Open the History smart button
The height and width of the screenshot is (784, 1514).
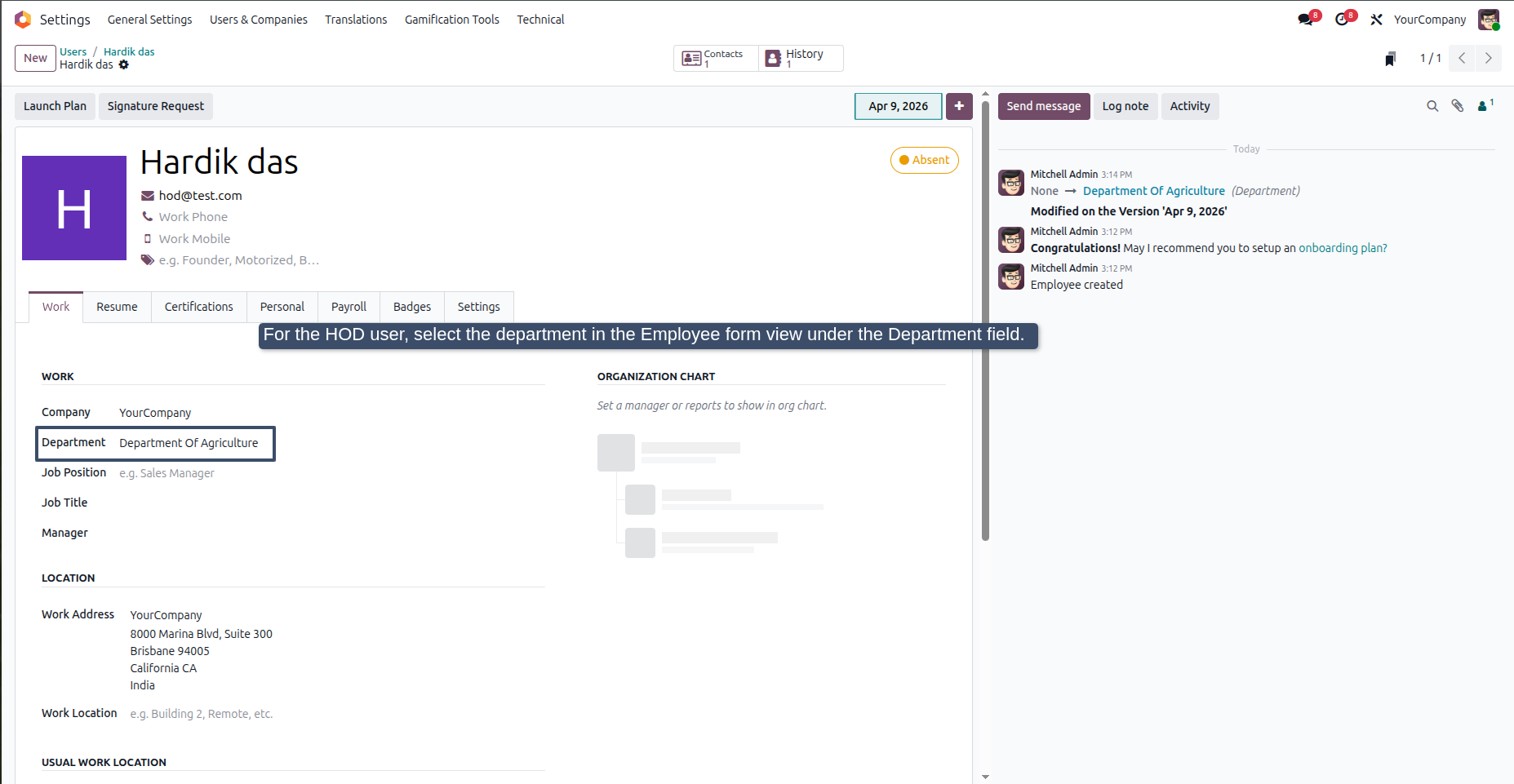click(801, 58)
